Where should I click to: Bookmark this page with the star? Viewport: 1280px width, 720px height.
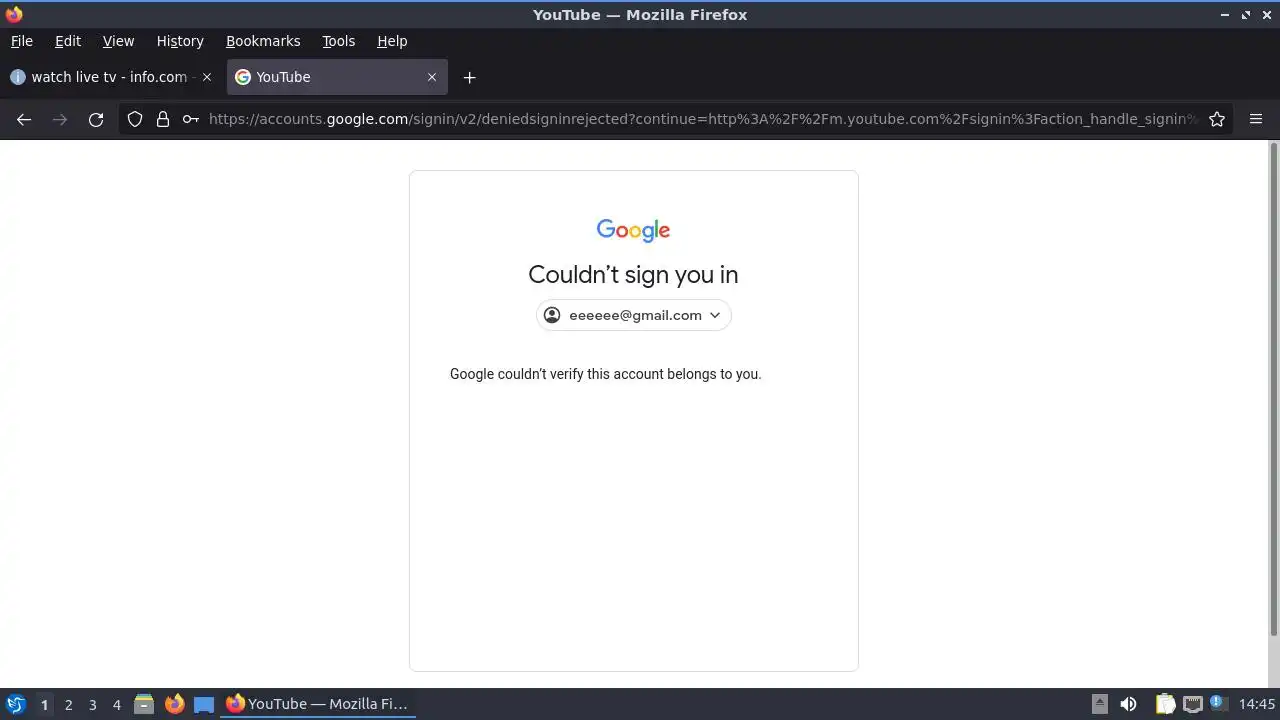1217,119
